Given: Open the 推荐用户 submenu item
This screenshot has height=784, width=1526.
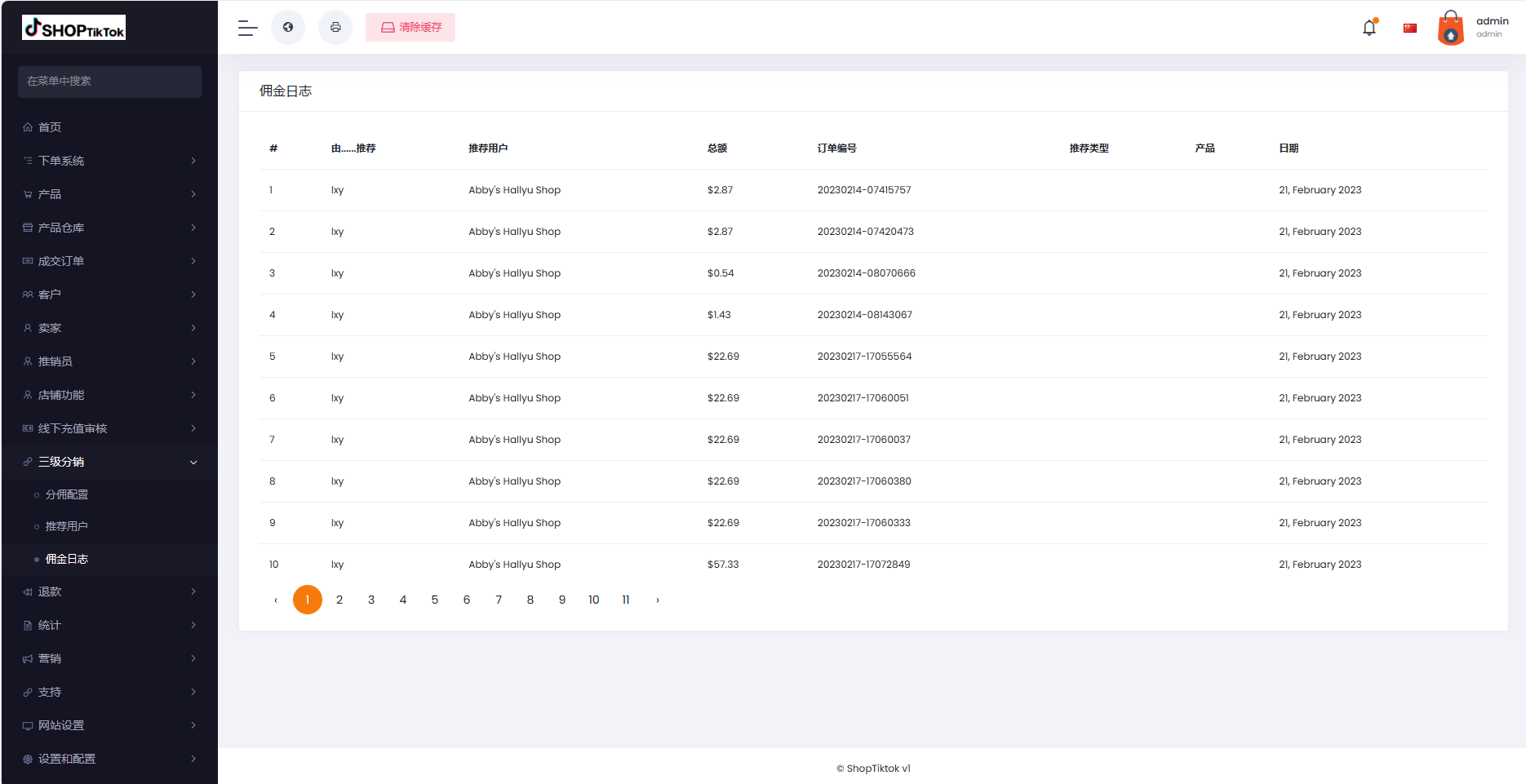Looking at the screenshot, I should point(67,526).
